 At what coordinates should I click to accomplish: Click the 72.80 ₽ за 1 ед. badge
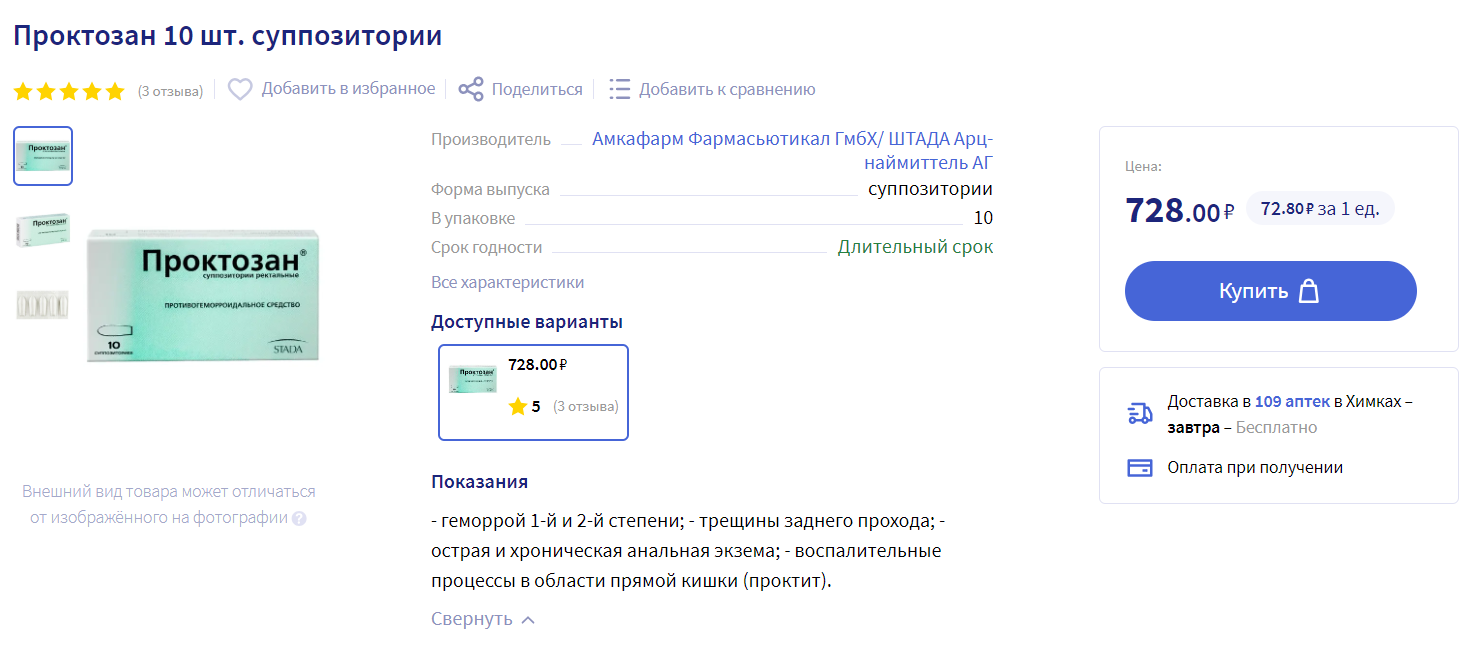click(x=1320, y=208)
